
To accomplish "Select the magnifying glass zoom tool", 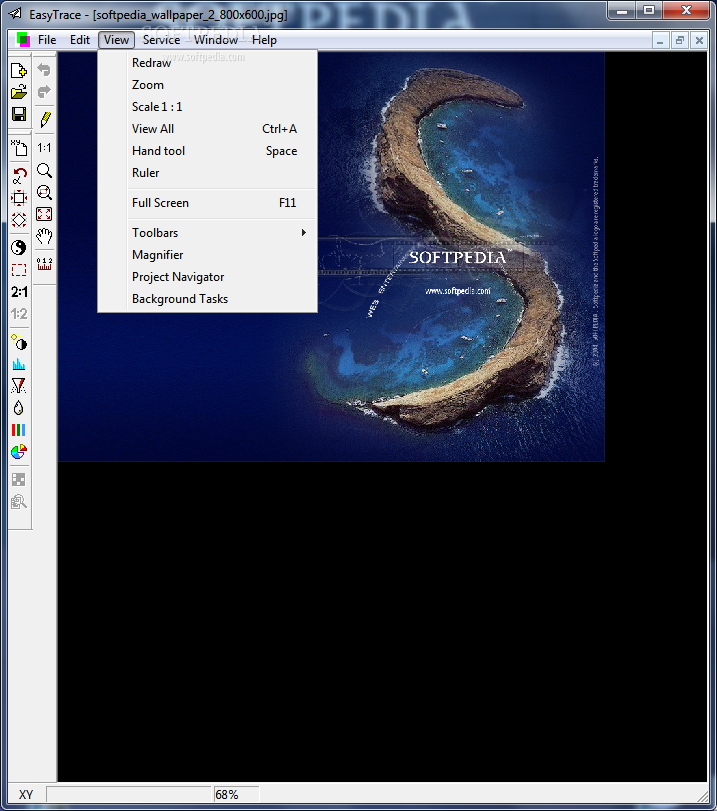I will click(x=44, y=170).
